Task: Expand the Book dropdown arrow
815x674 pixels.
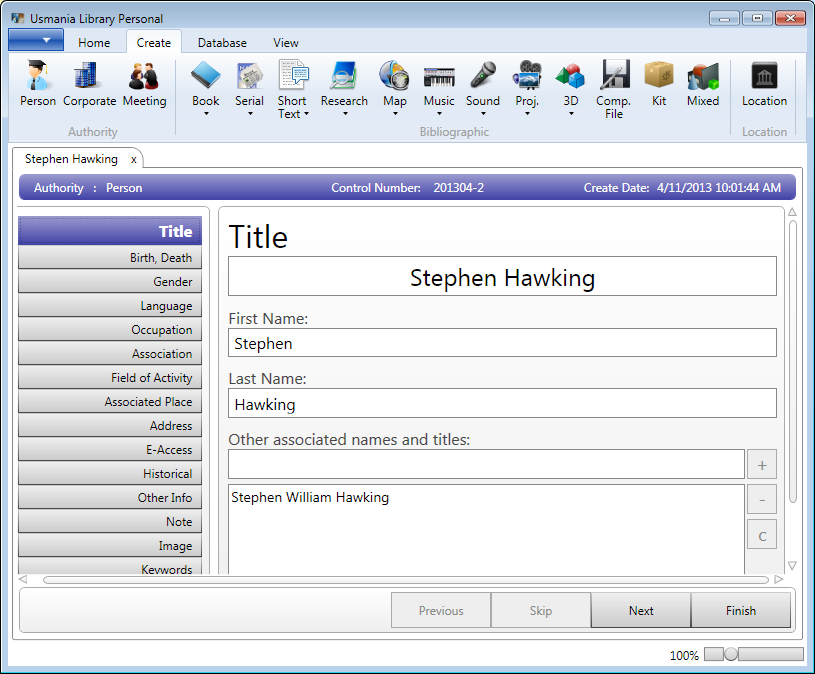Action: coord(206,113)
